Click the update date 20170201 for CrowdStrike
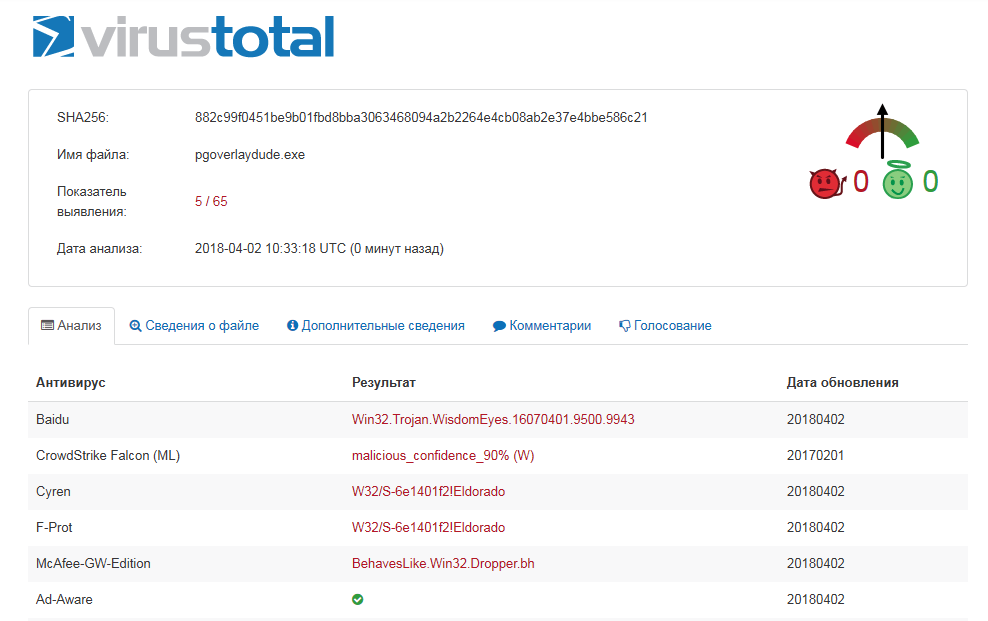The height and width of the screenshot is (621, 988). [x=815, y=455]
